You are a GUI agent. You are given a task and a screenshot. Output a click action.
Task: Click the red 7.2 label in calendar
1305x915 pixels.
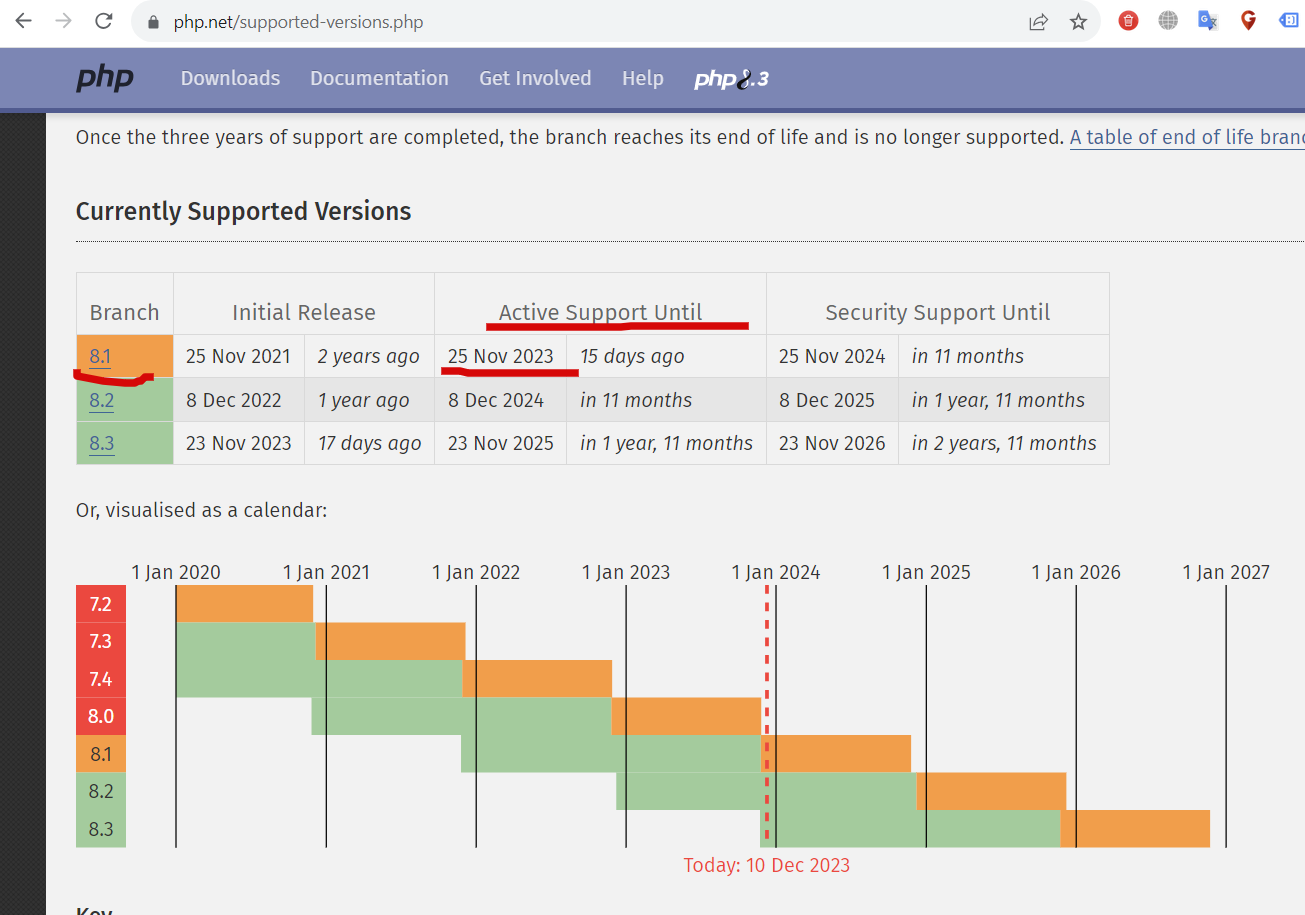100,604
